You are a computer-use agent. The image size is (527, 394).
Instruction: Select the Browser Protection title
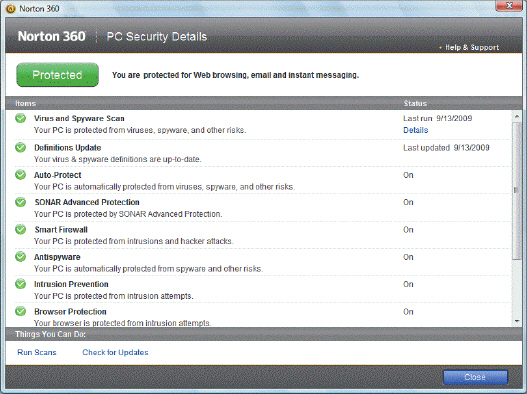point(70,312)
